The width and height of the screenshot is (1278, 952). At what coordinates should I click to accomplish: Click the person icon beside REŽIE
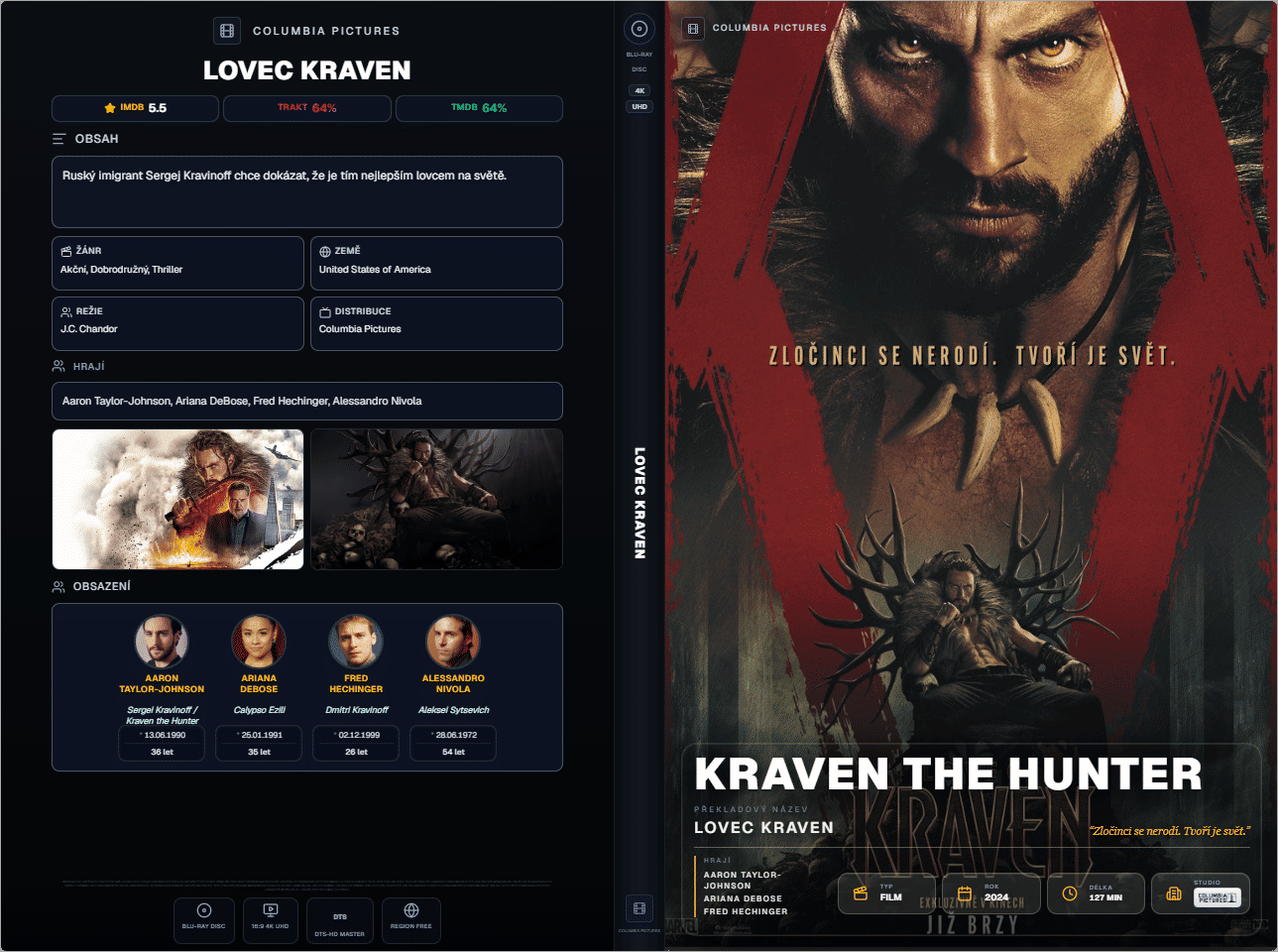[66, 311]
